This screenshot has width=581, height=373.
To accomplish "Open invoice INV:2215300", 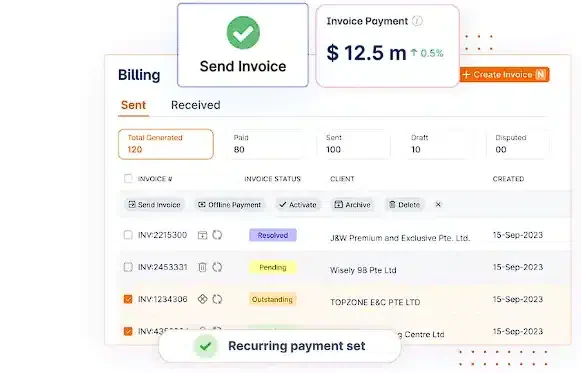I will coord(162,235).
